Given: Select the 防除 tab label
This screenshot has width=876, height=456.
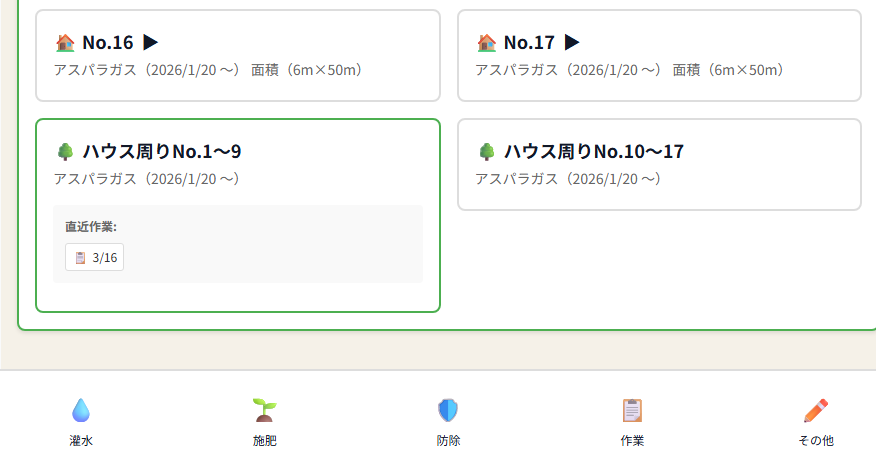Looking at the screenshot, I should pyautogui.click(x=448, y=440).
